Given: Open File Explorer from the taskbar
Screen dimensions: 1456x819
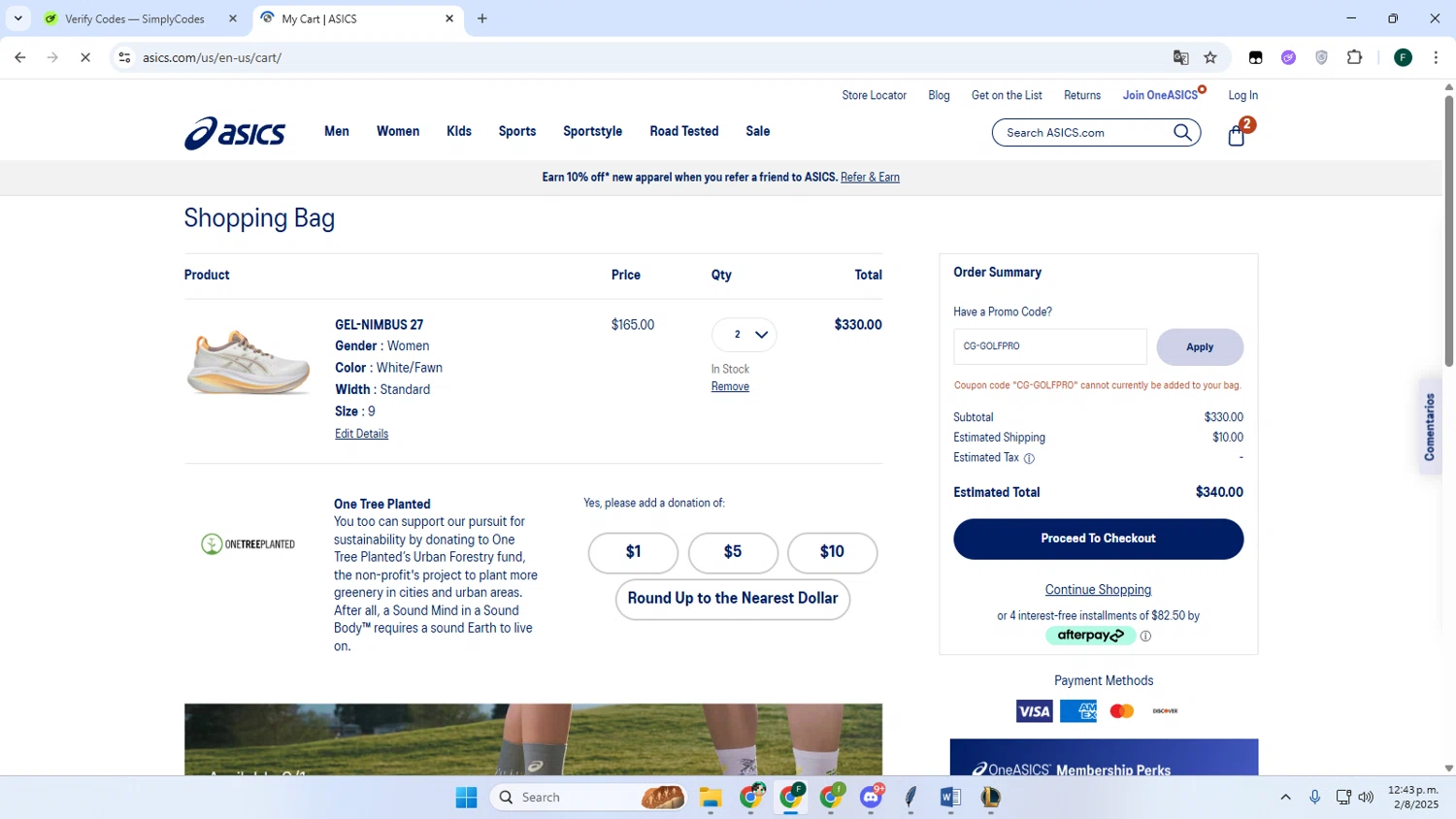Looking at the screenshot, I should (711, 798).
